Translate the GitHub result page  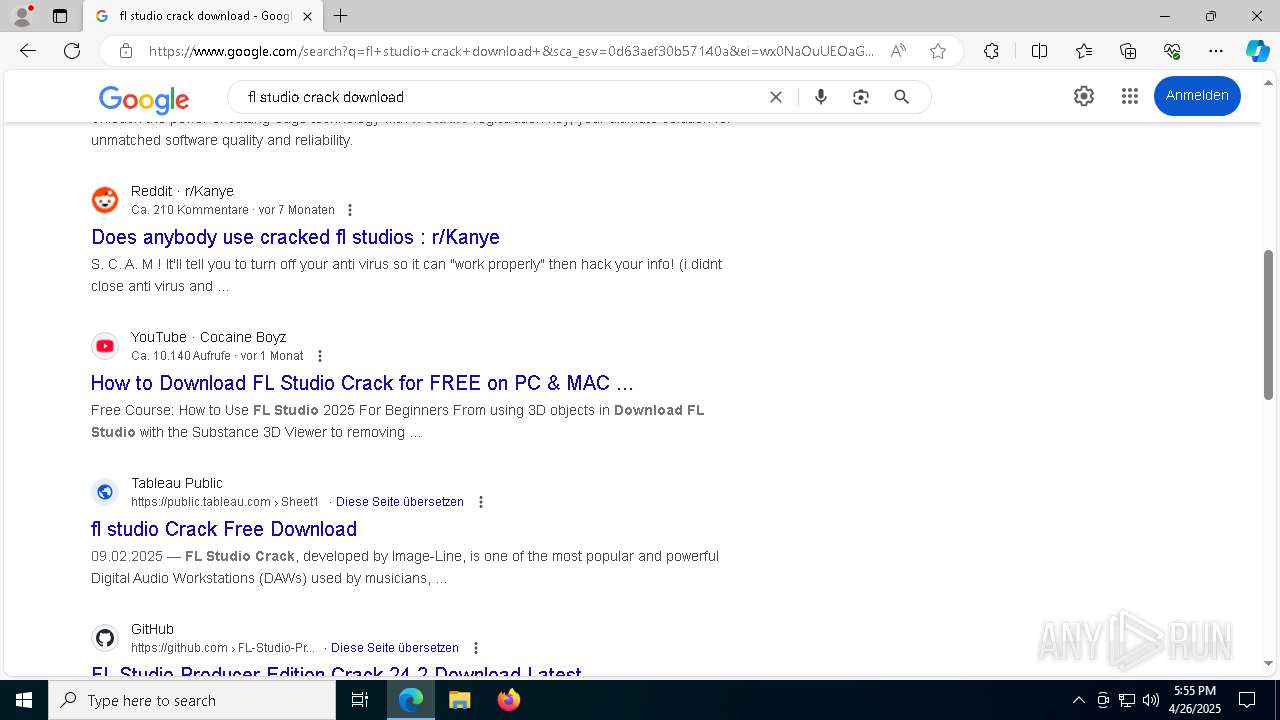[x=395, y=648]
